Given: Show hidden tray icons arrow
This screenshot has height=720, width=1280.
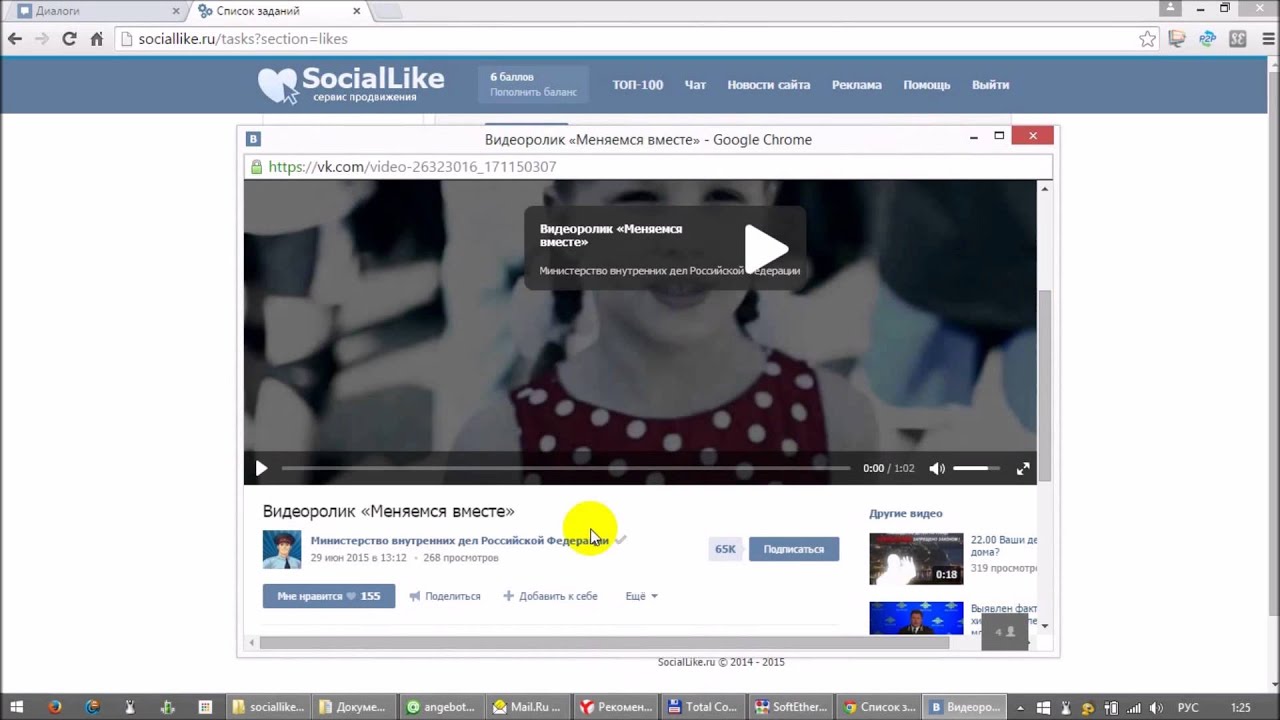Looking at the screenshot, I should 1018,707.
